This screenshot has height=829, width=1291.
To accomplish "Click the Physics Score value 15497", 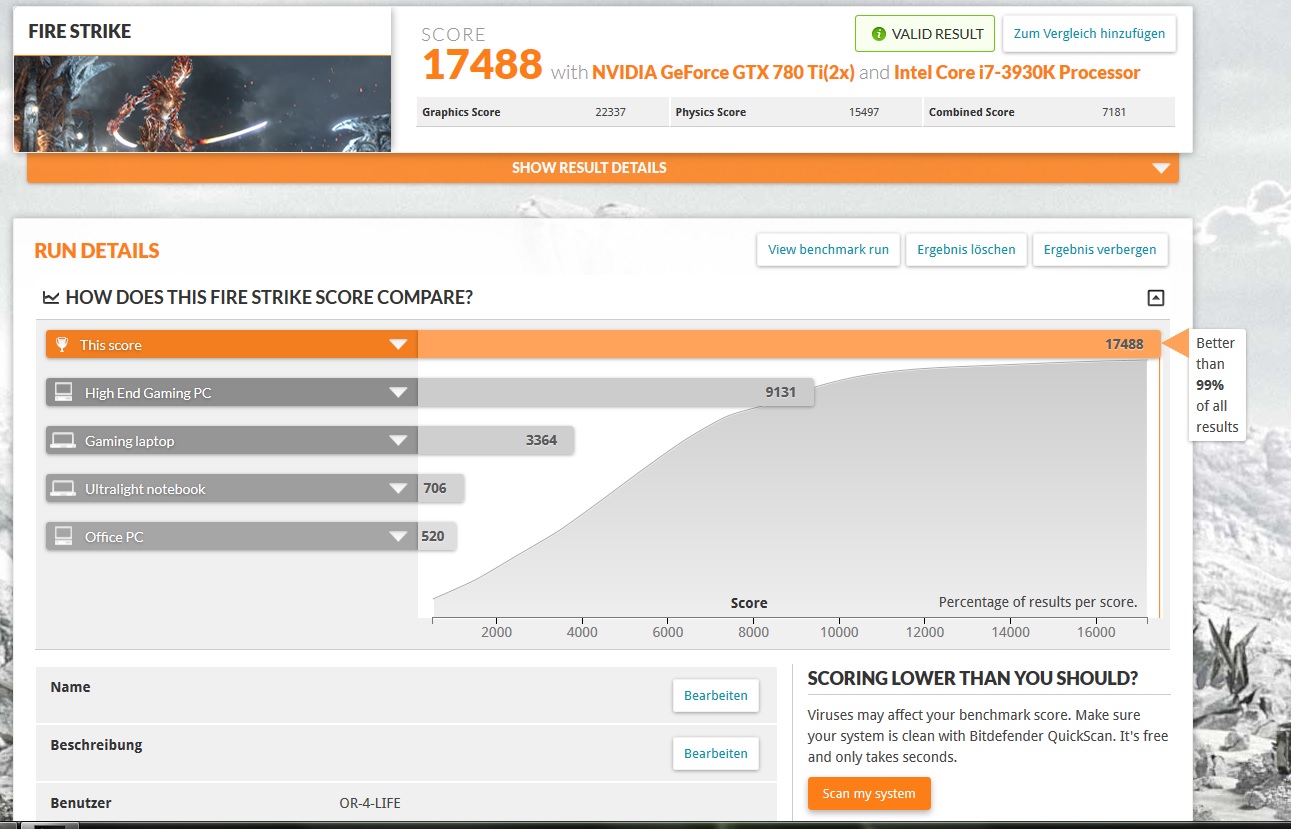I will (x=864, y=112).
